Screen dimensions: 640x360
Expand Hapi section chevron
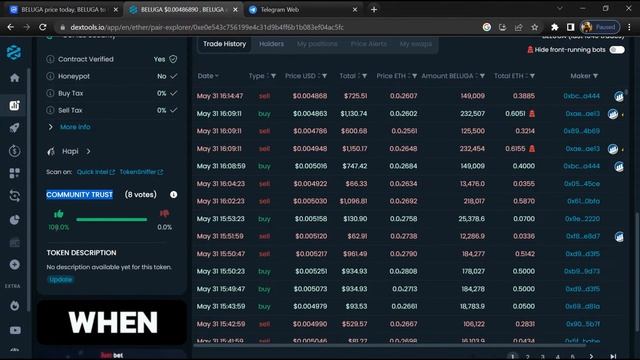coord(89,151)
